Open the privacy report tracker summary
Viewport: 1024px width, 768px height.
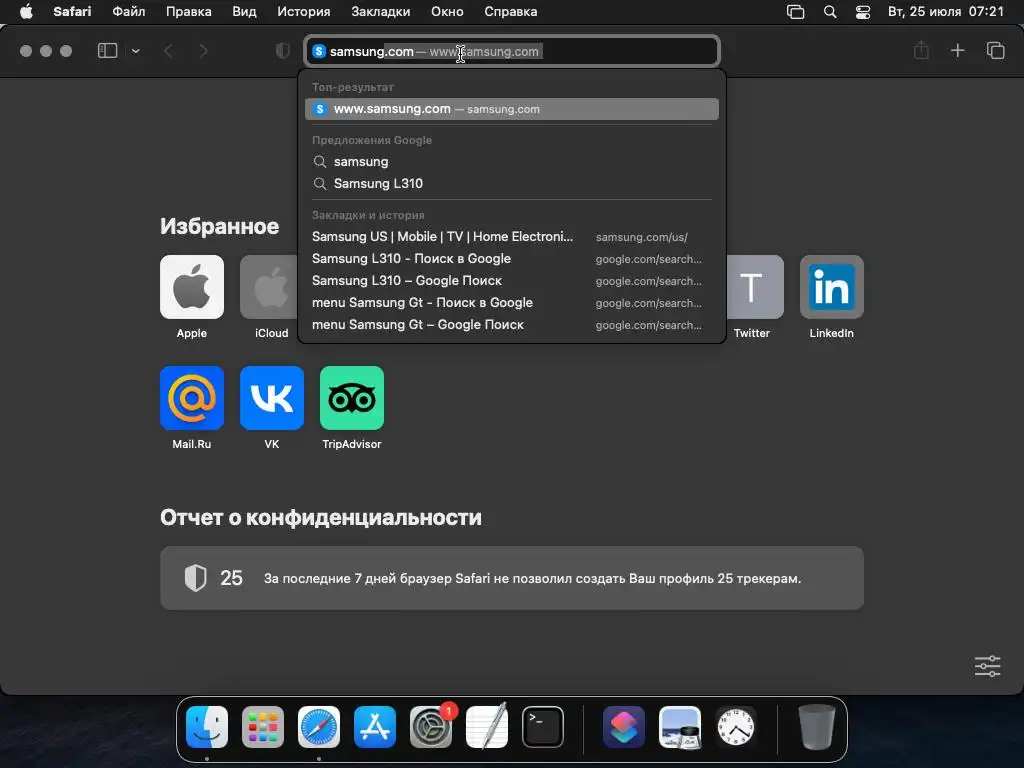512,578
